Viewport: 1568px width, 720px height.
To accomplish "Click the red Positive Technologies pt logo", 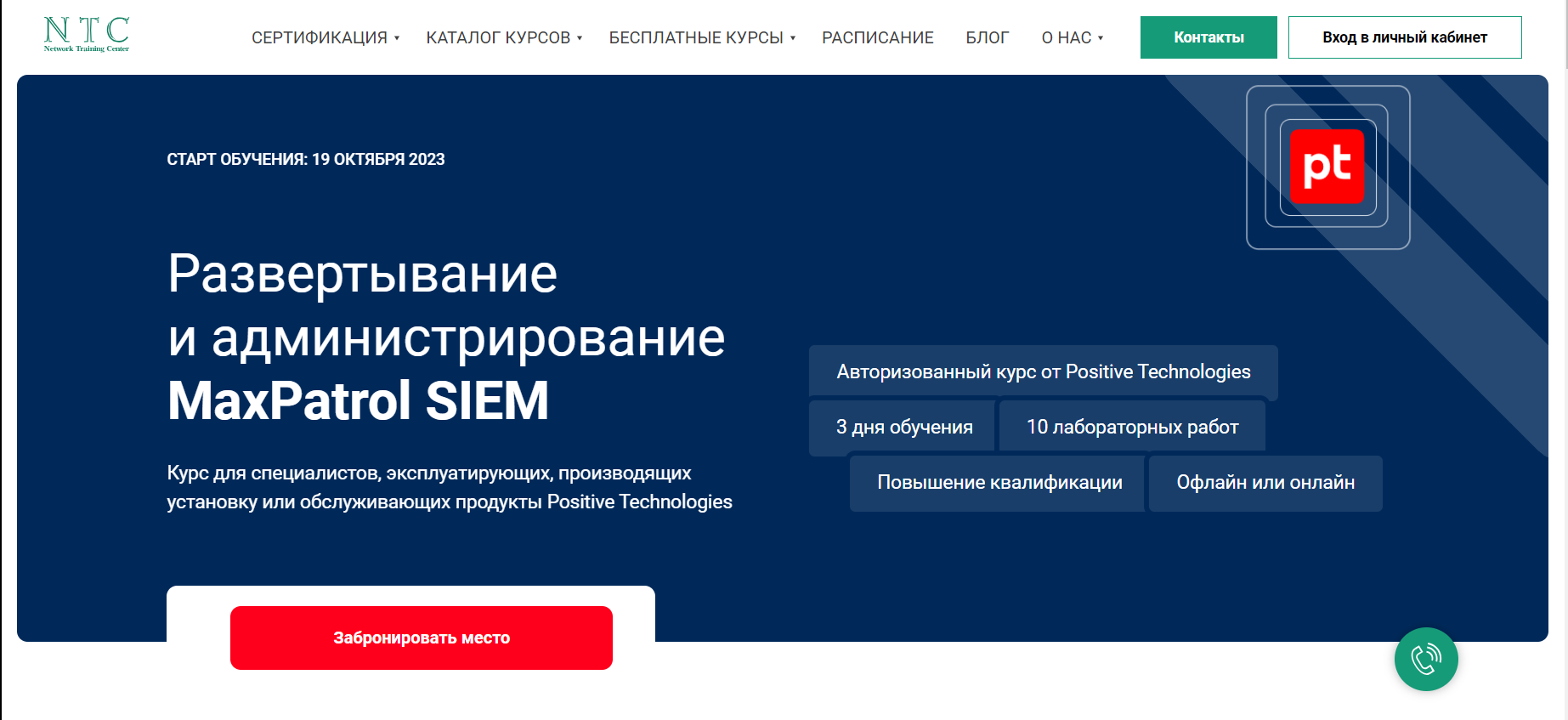I will 1327,167.
